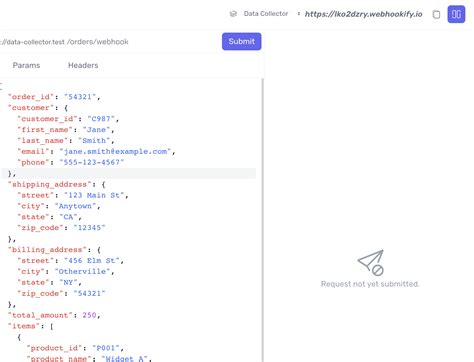
Task: Click the "Request not yet submitted." message
Action: tap(370, 284)
